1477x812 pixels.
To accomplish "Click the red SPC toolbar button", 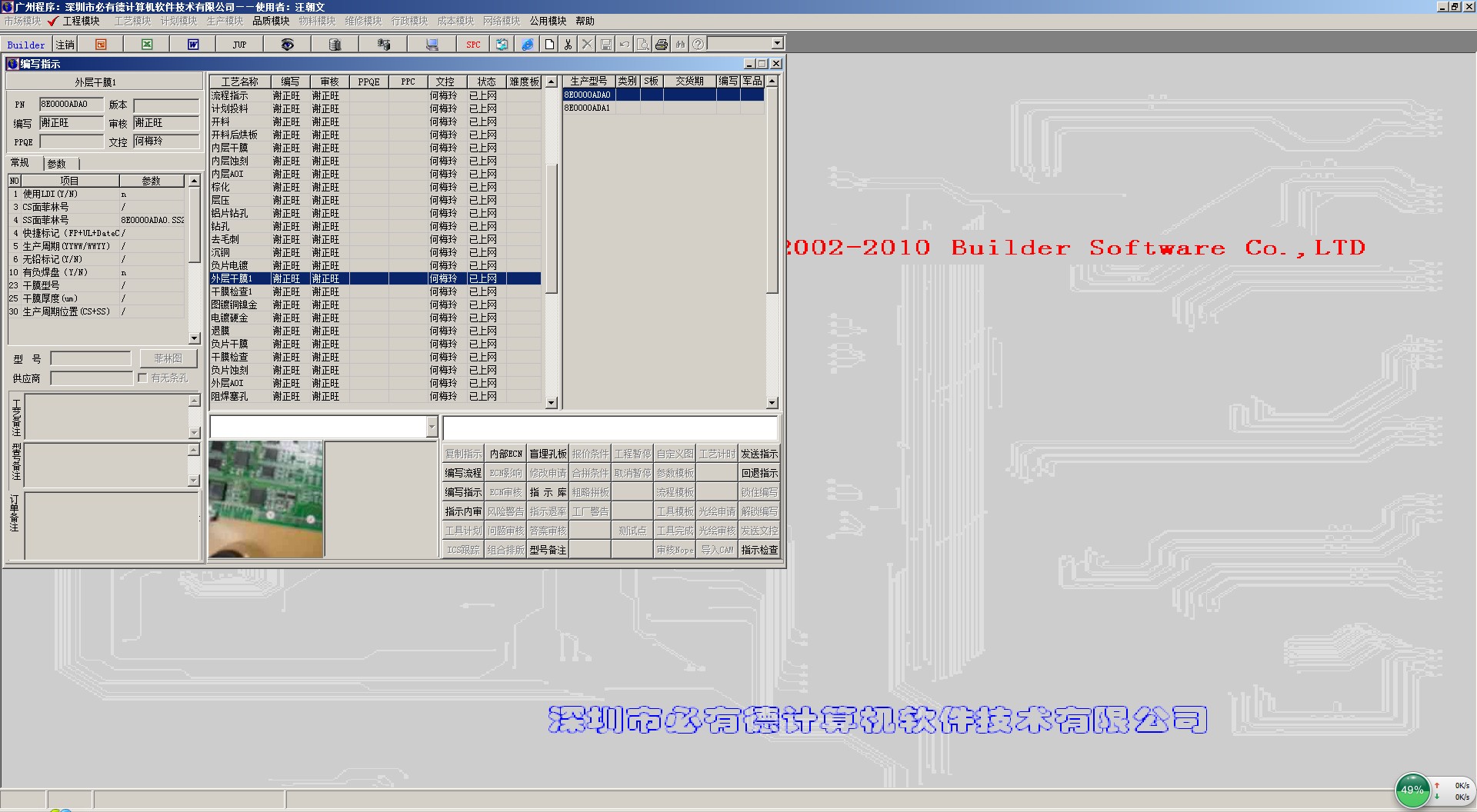I will (473, 45).
